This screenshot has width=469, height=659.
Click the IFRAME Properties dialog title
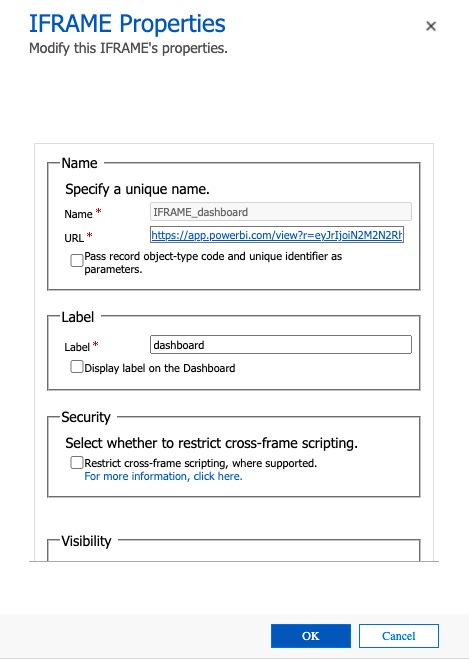pos(127,24)
